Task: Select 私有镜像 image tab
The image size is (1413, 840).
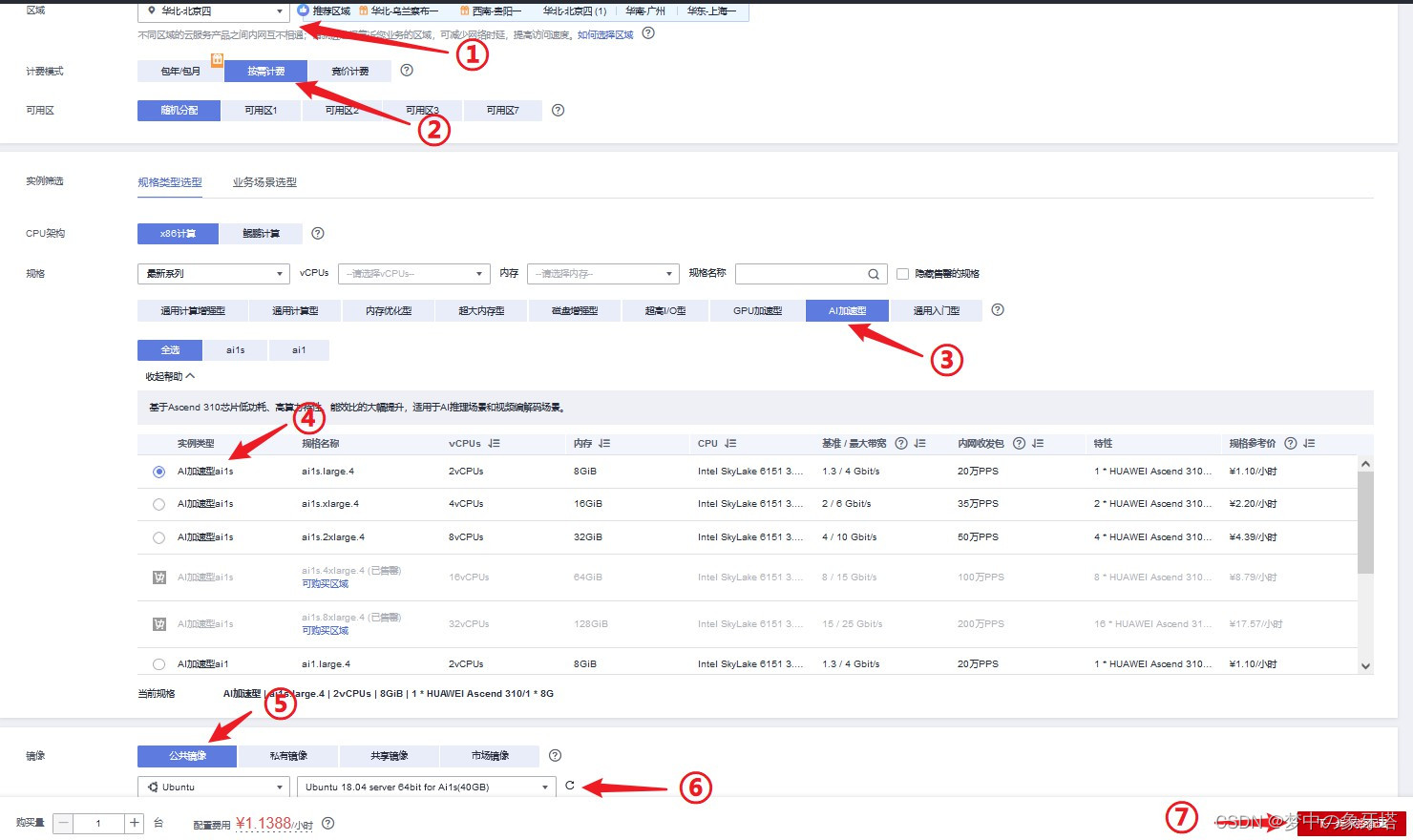Action: [288, 756]
